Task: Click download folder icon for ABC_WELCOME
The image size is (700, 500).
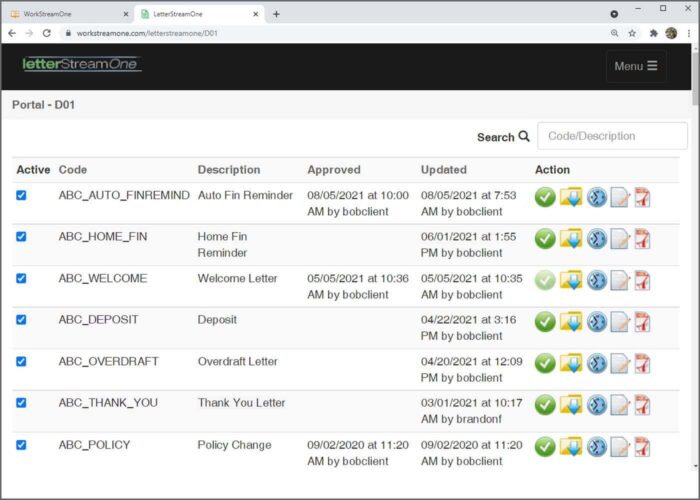Action: click(x=571, y=280)
